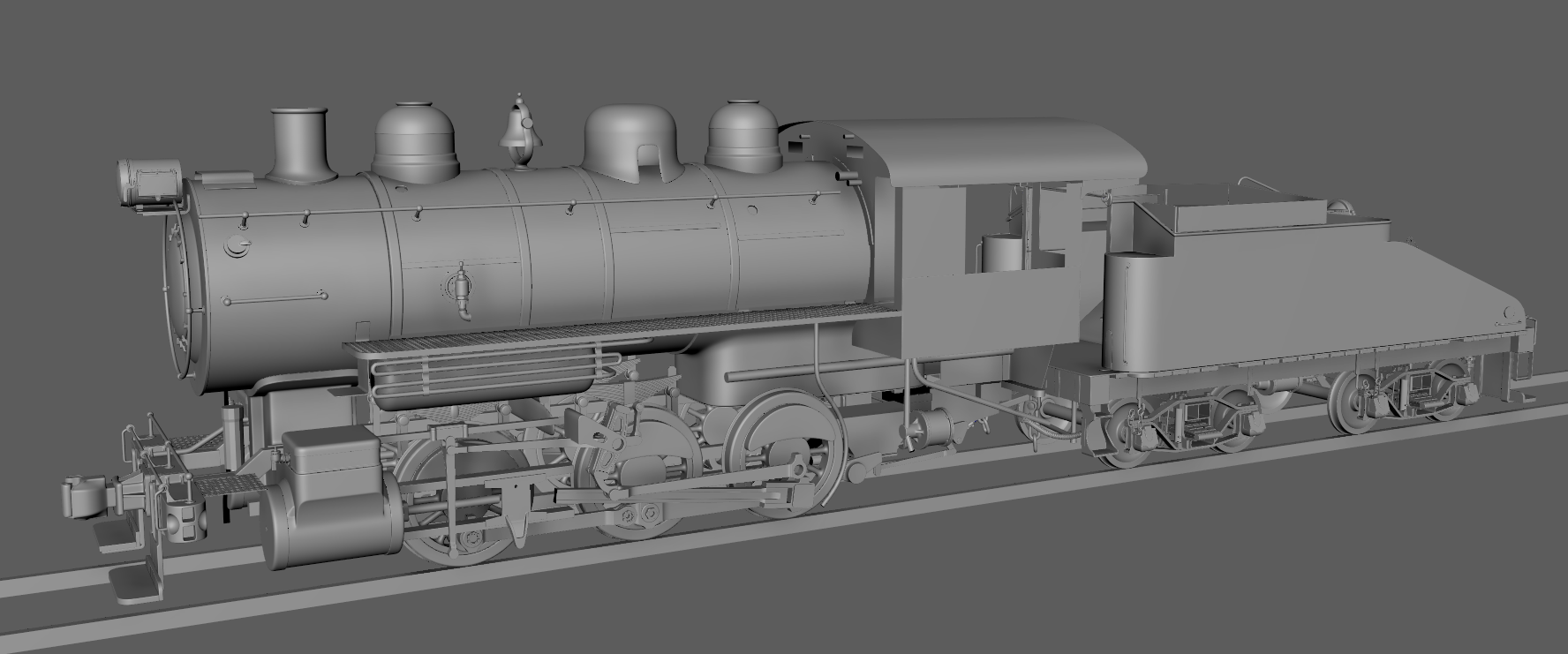This screenshot has height=654, width=1568.
Task: Pick the large sand dome behind the bell
Action: [x=629, y=141]
